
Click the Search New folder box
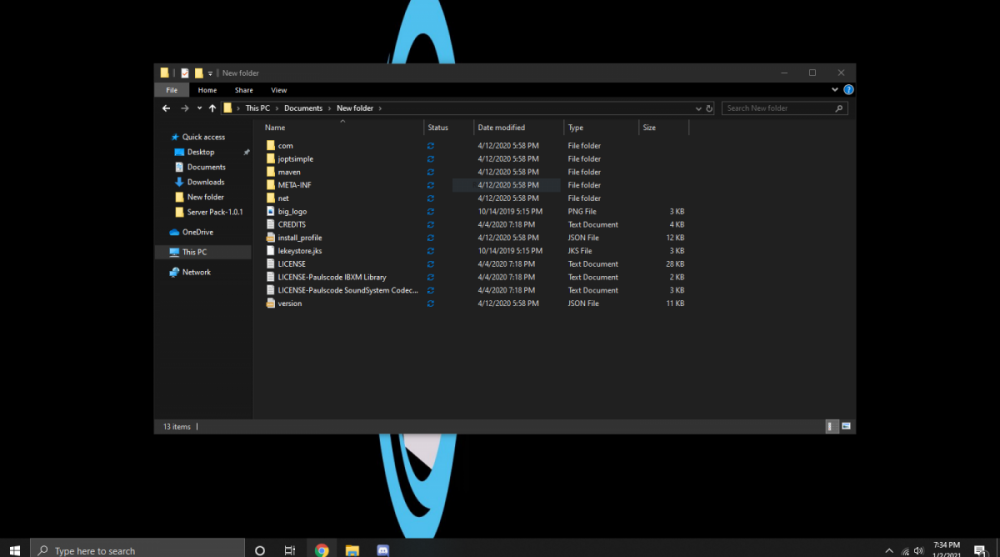[x=778, y=108]
